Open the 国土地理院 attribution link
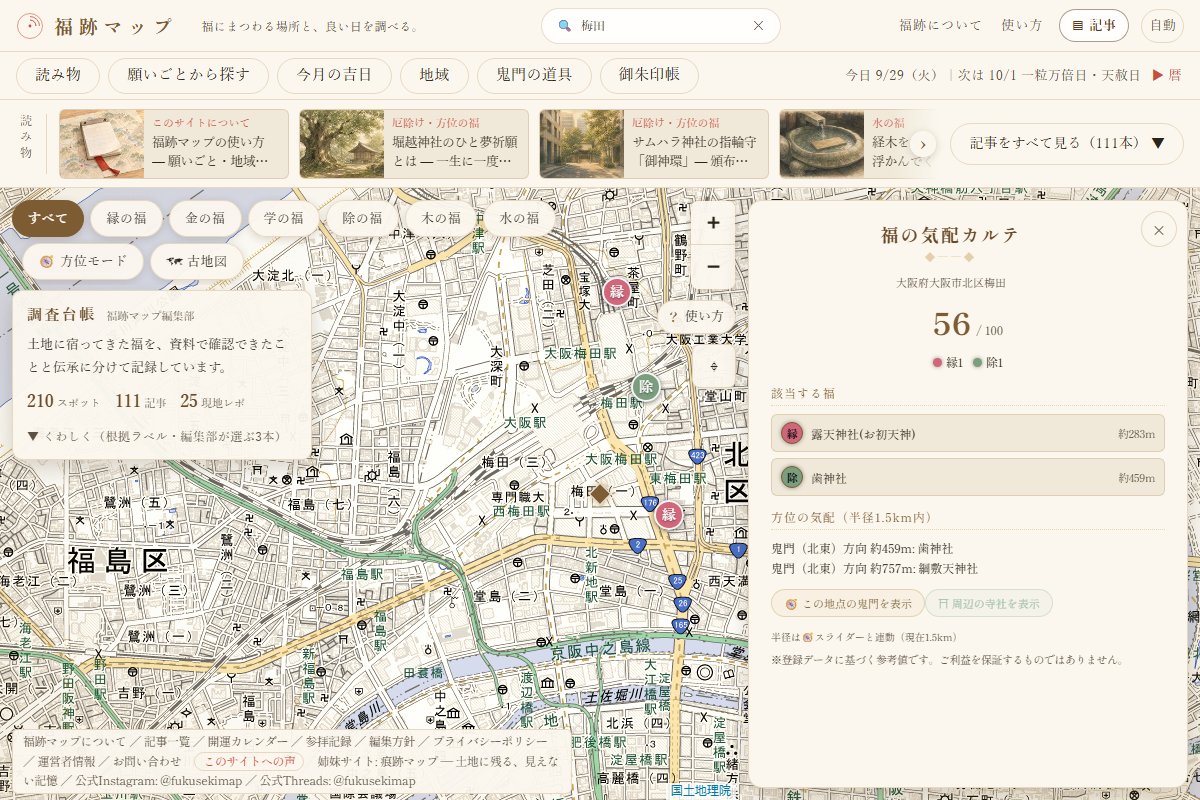1200x800 pixels. (701, 790)
